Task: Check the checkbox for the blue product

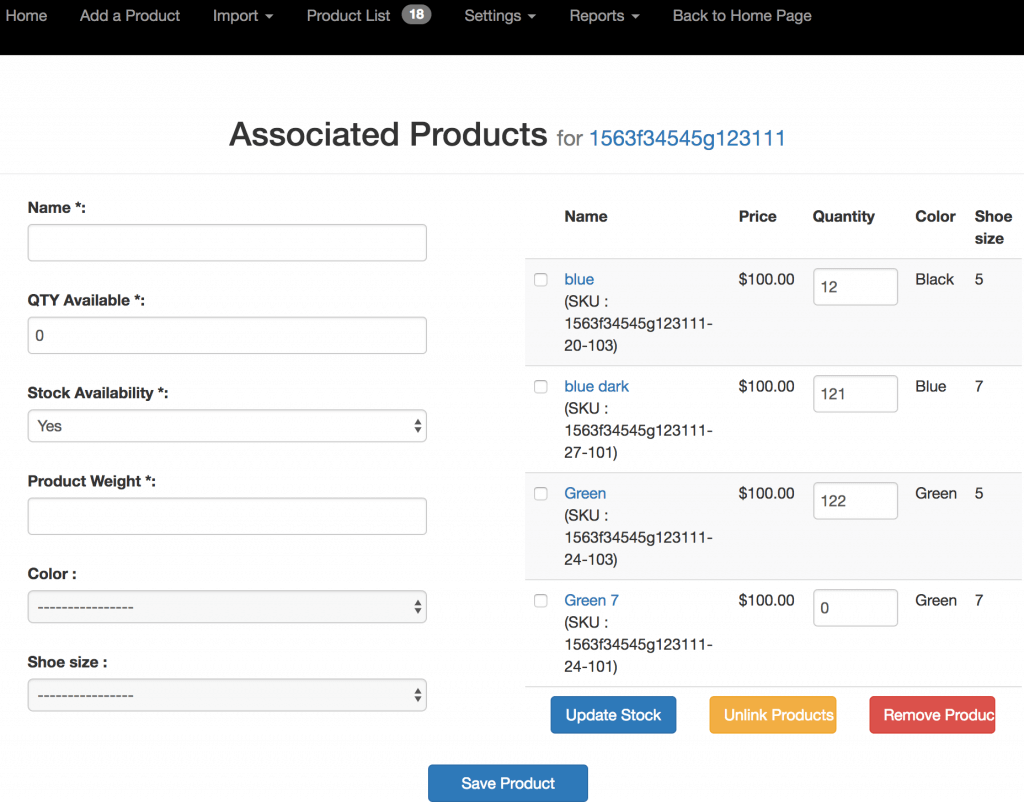Action: [x=541, y=280]
